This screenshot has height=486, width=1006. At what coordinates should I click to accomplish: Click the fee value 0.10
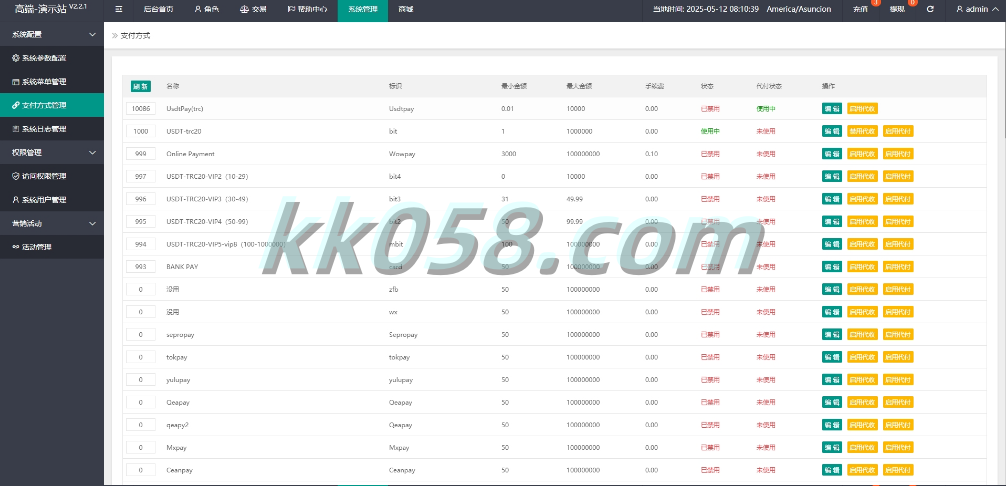pos(651,154)
